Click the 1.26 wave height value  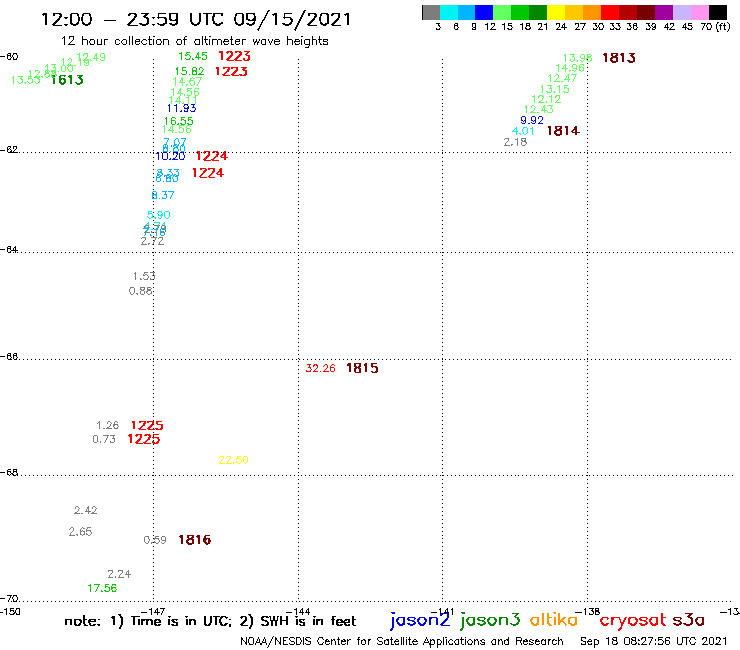coord(108,425)
